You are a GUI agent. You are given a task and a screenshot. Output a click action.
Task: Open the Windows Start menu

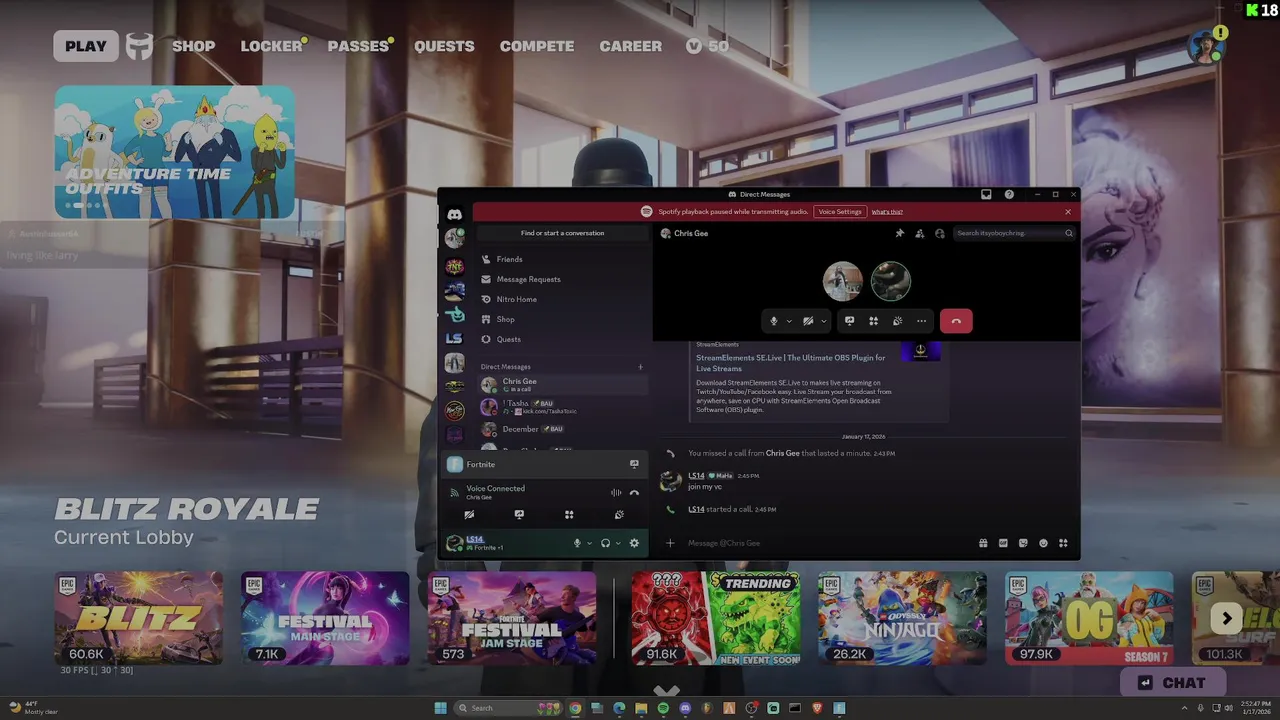click(x=441, y=708)
